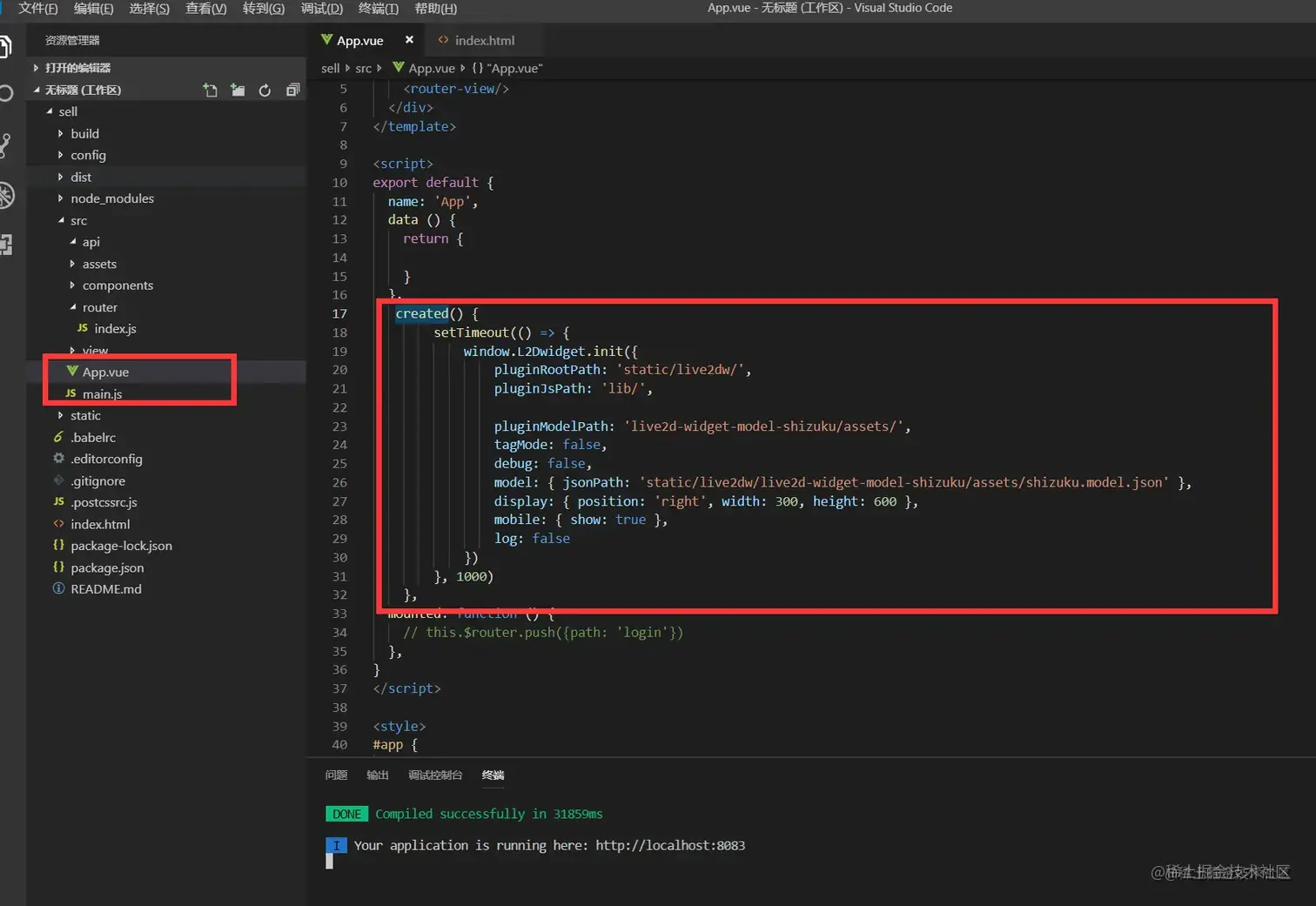Collapse the src folder
This screenshot has height=906, width=1316.
tap(78, 220)
